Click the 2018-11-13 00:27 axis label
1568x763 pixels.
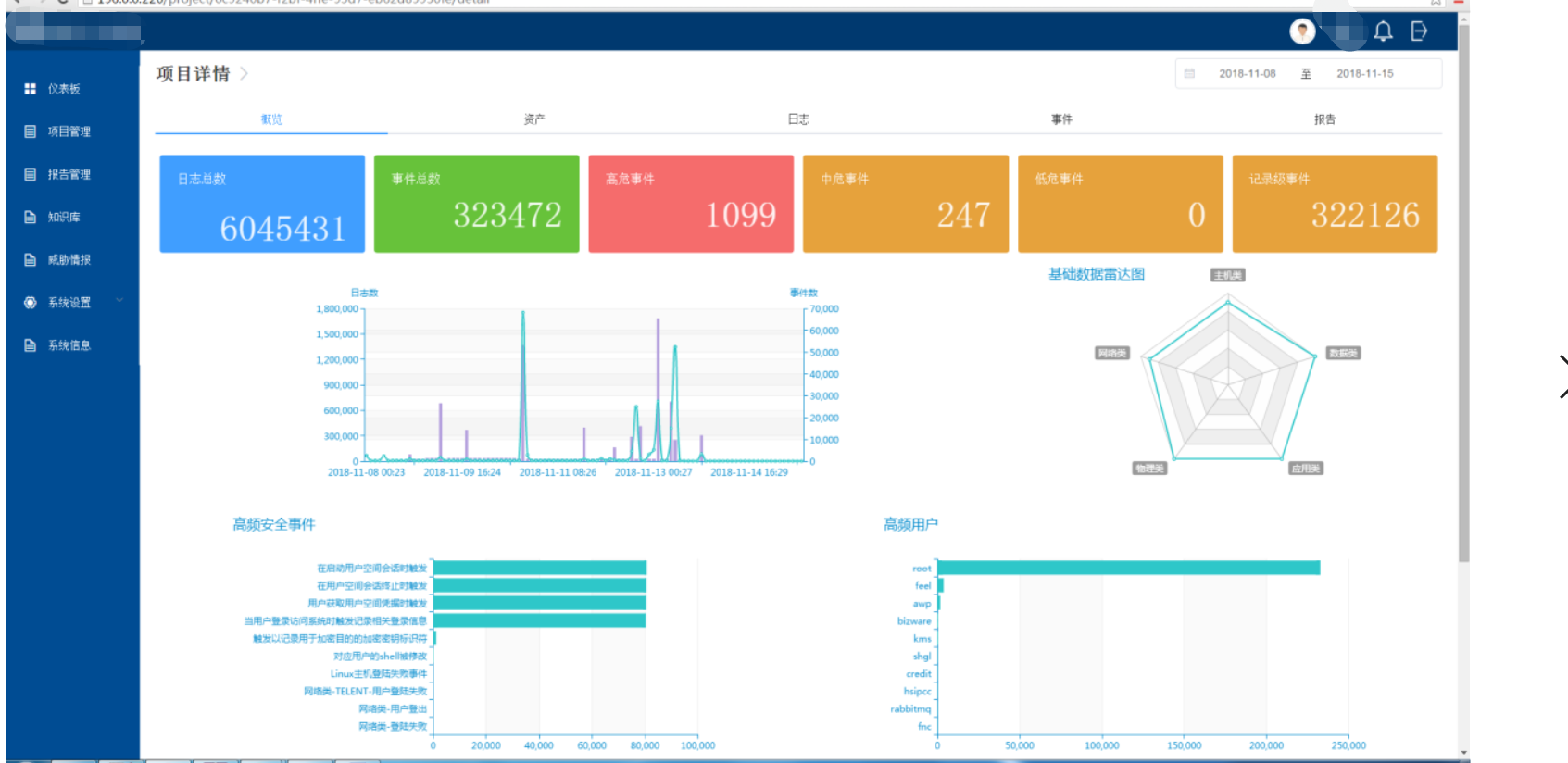pyautogui.click(x=654, y=472)
